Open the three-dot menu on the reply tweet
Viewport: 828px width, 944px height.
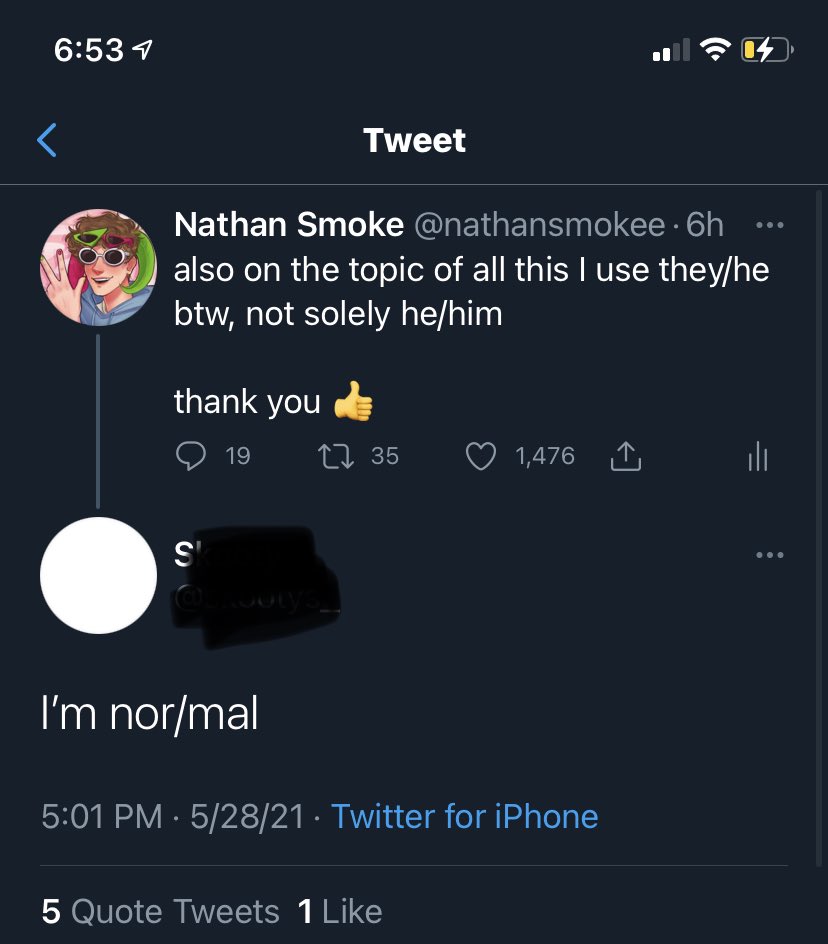pos(769,555)
